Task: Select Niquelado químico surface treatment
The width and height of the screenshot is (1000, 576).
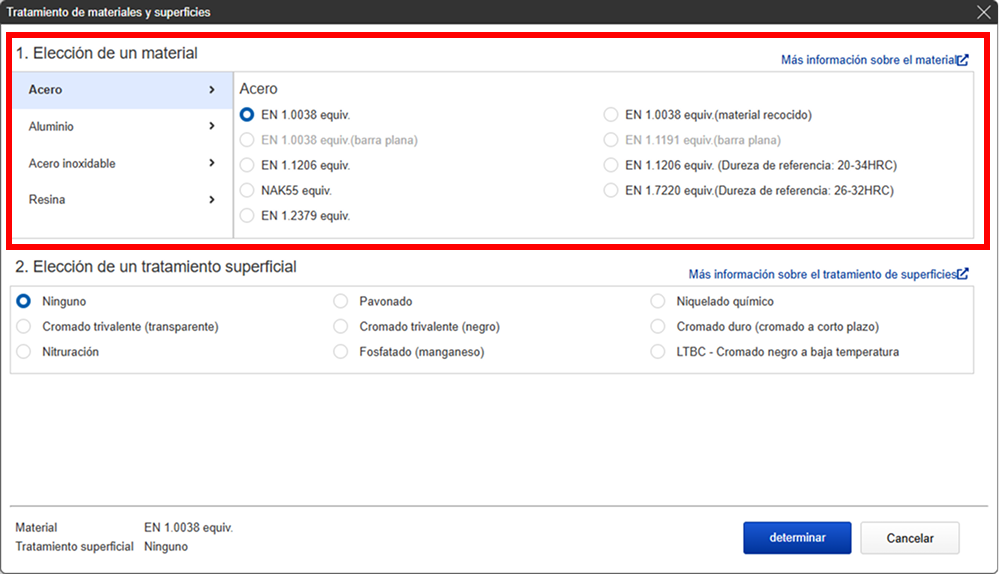Action: (657, 301)
